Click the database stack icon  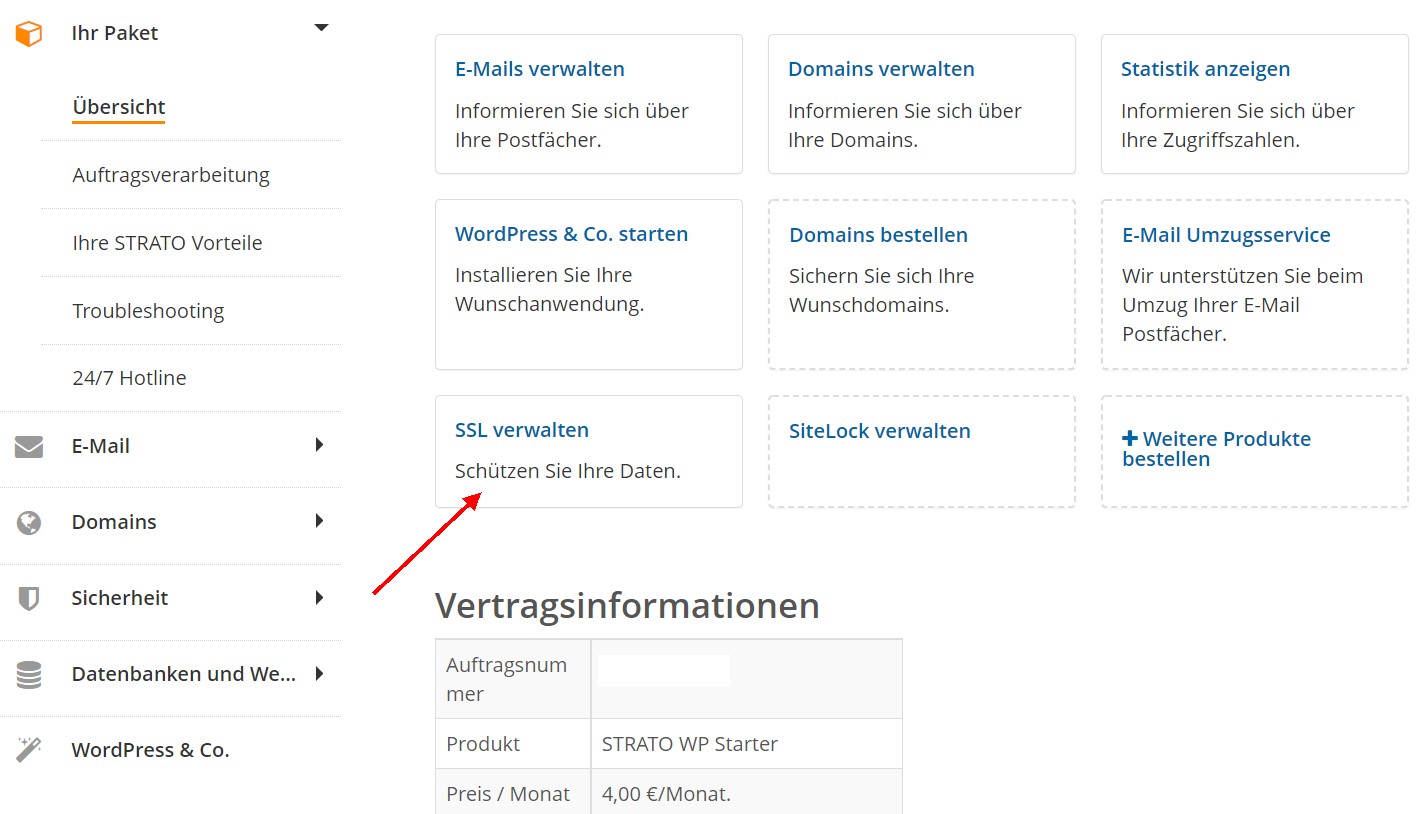click(29, 675)
